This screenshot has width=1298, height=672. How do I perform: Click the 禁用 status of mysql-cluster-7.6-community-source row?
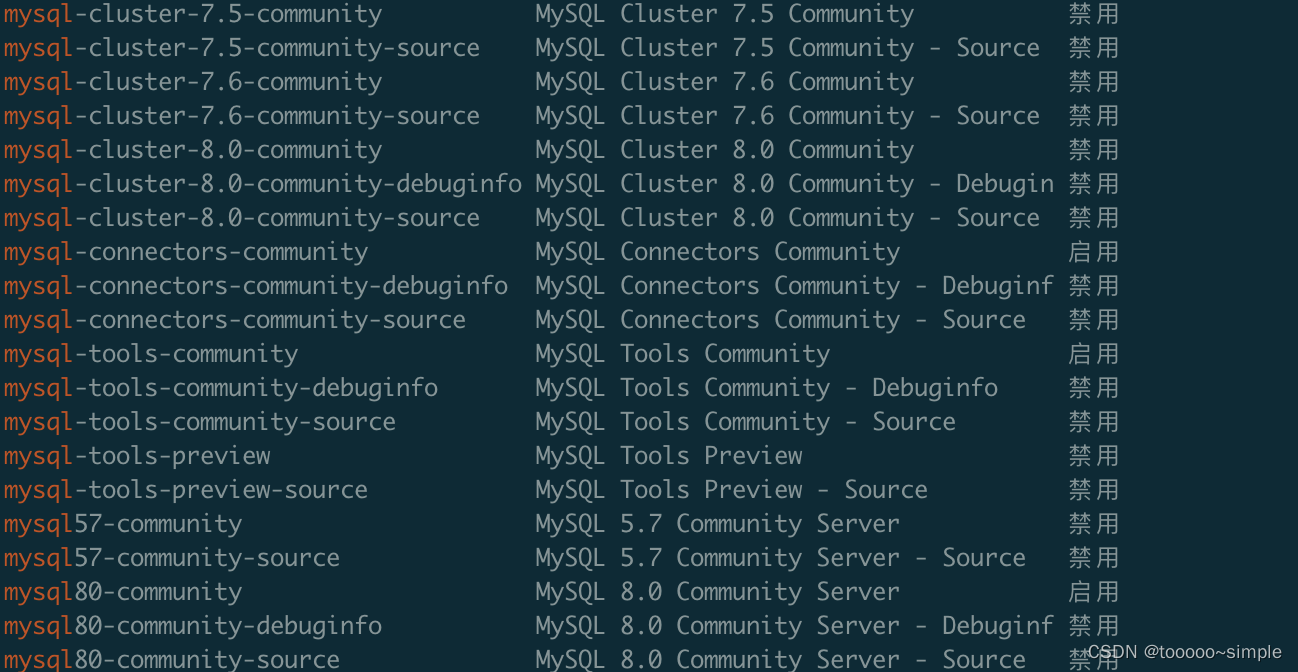coord(1093,116)
